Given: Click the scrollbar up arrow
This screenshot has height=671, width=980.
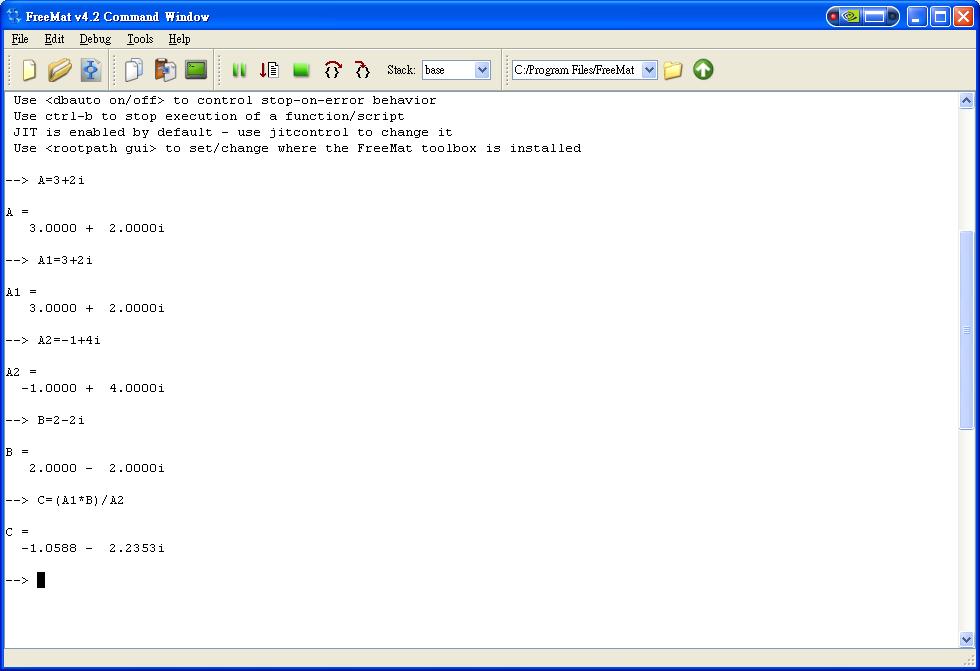Looking at the screenshot, I should tap(966, 101).
